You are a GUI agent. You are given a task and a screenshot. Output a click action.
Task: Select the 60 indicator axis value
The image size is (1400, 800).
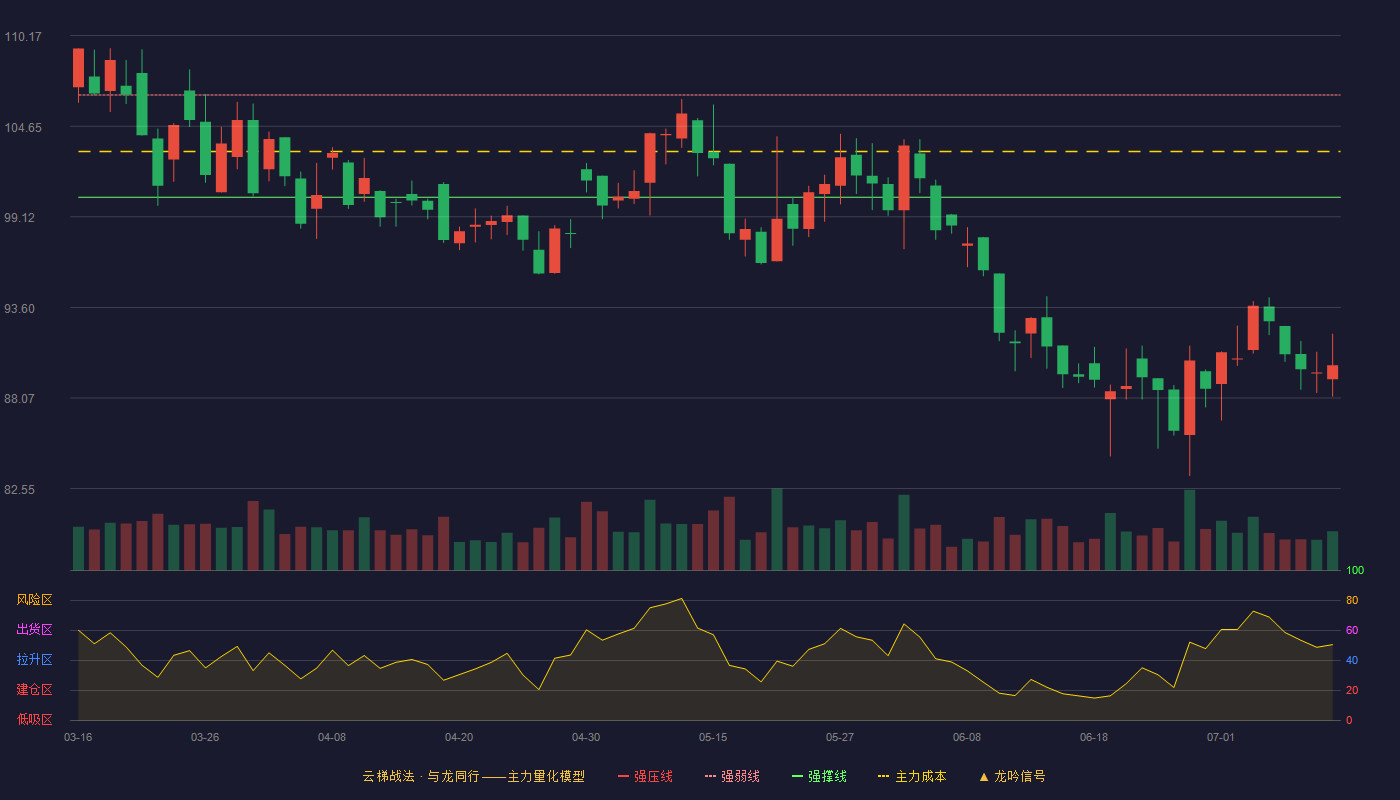[x=1352, y=630]
